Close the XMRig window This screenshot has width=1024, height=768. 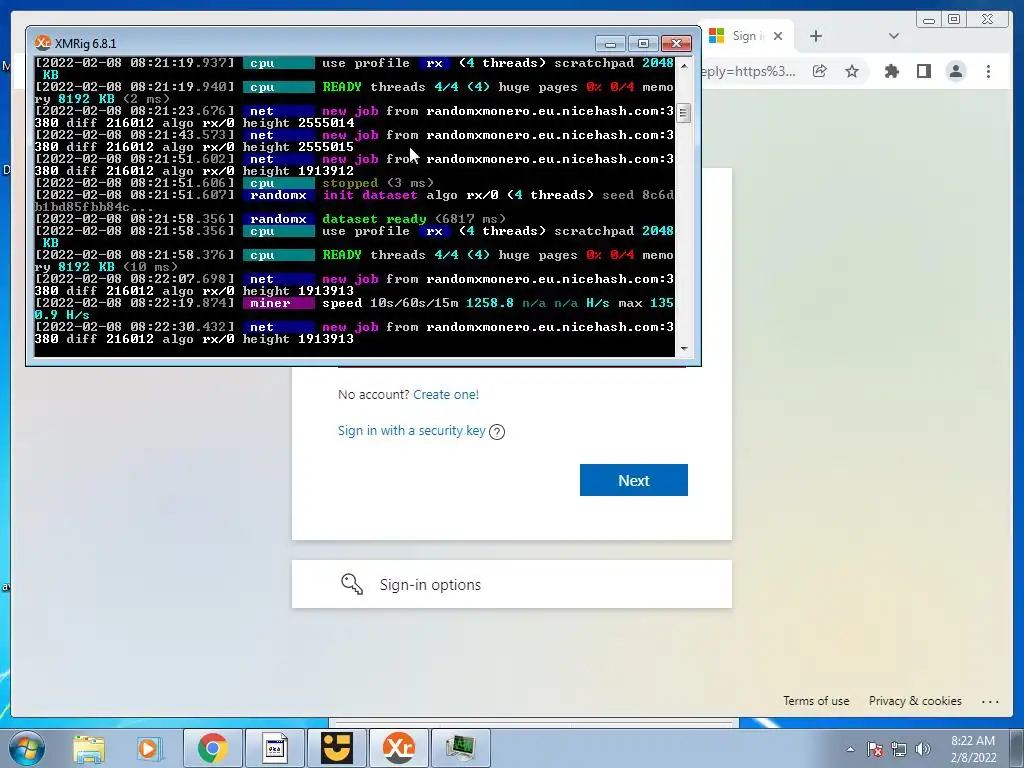(677, 44)
